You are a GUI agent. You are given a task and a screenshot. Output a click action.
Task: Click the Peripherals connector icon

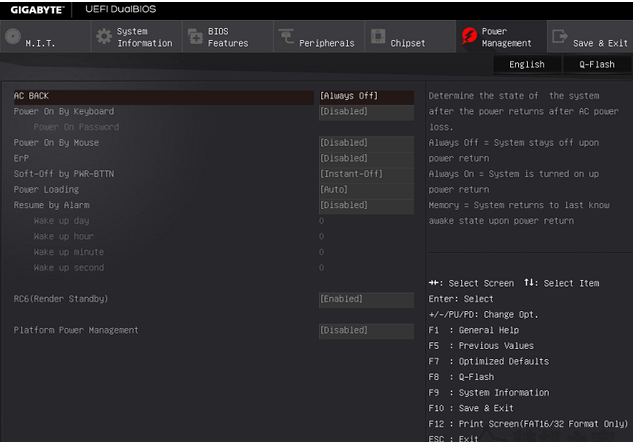coord(287,36)
